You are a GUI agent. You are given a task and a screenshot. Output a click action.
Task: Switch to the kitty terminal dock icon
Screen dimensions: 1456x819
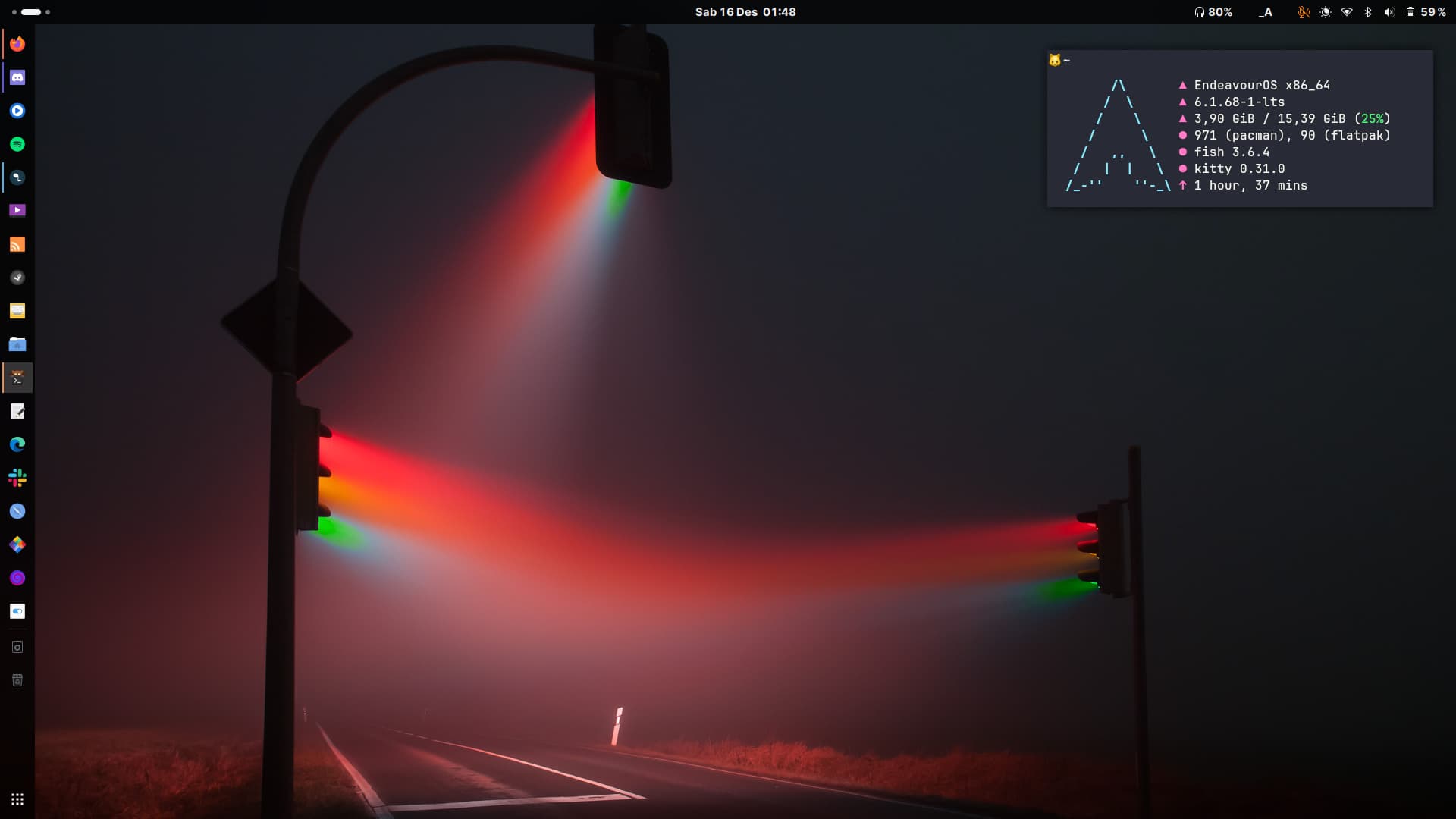tap(17, 378)
